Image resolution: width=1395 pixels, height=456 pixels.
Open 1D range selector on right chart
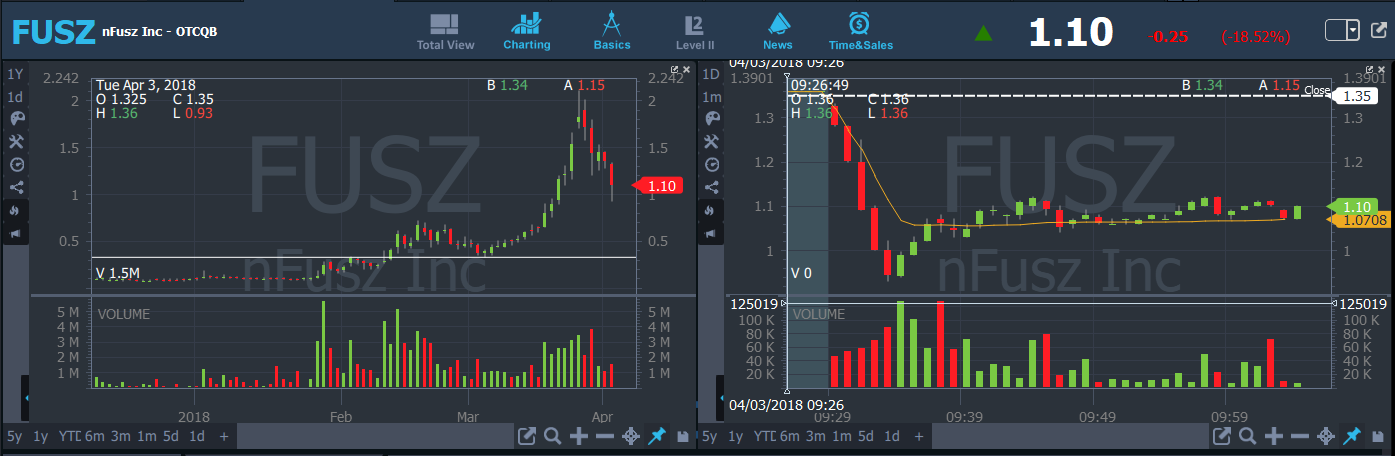tap(712, 74)
